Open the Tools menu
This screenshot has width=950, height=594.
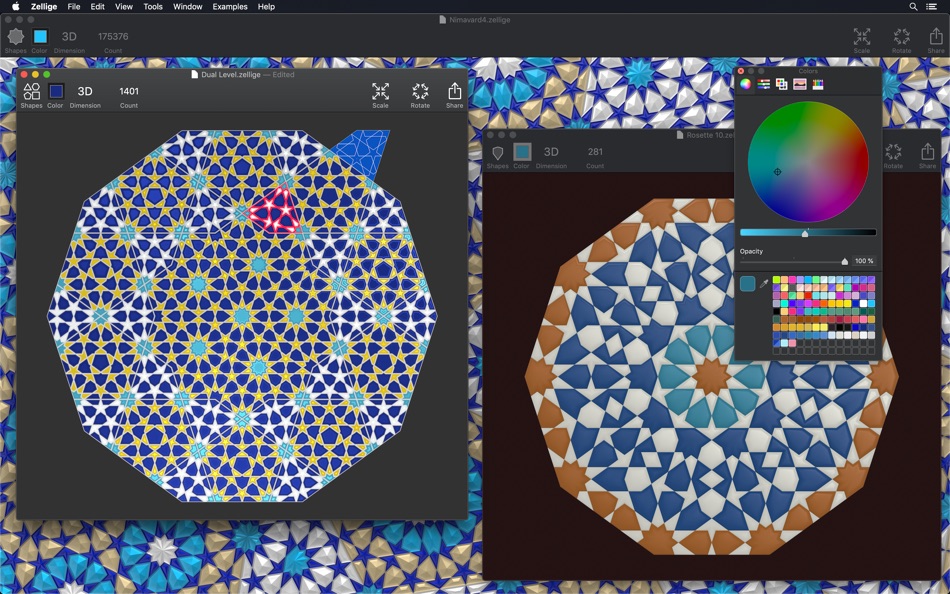153,7
